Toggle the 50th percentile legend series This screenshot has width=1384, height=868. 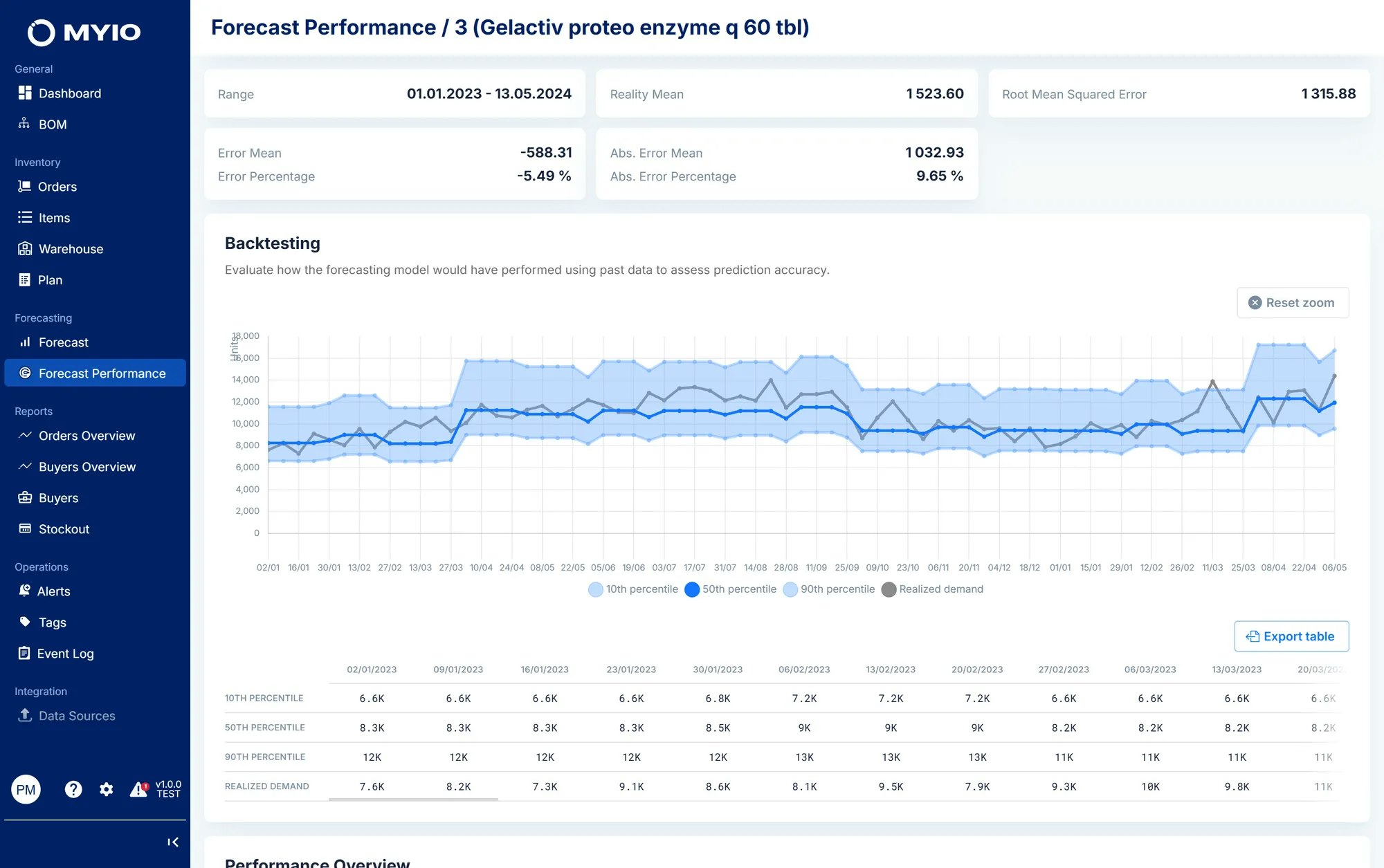click(730, 589)
